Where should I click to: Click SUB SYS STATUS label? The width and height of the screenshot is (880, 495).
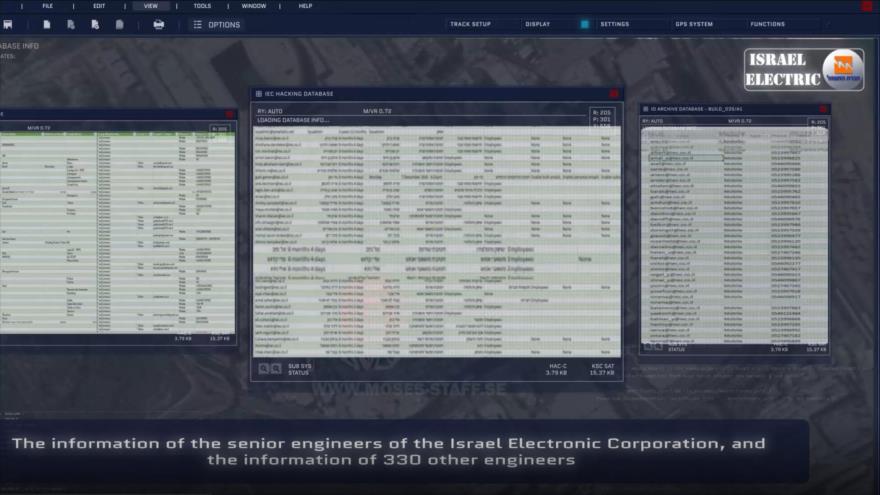click(x=300, y=369)
